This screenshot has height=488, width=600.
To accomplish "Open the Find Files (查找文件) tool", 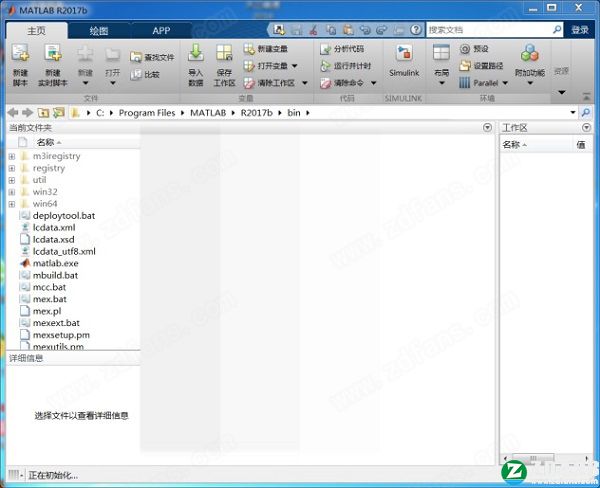I will coord(152,57).
